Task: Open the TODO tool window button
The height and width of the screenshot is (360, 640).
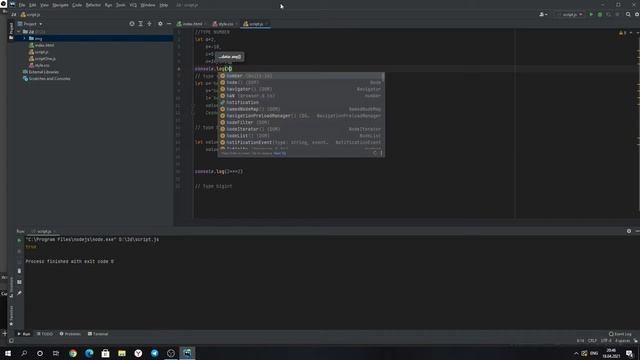Action: (45, 334)
